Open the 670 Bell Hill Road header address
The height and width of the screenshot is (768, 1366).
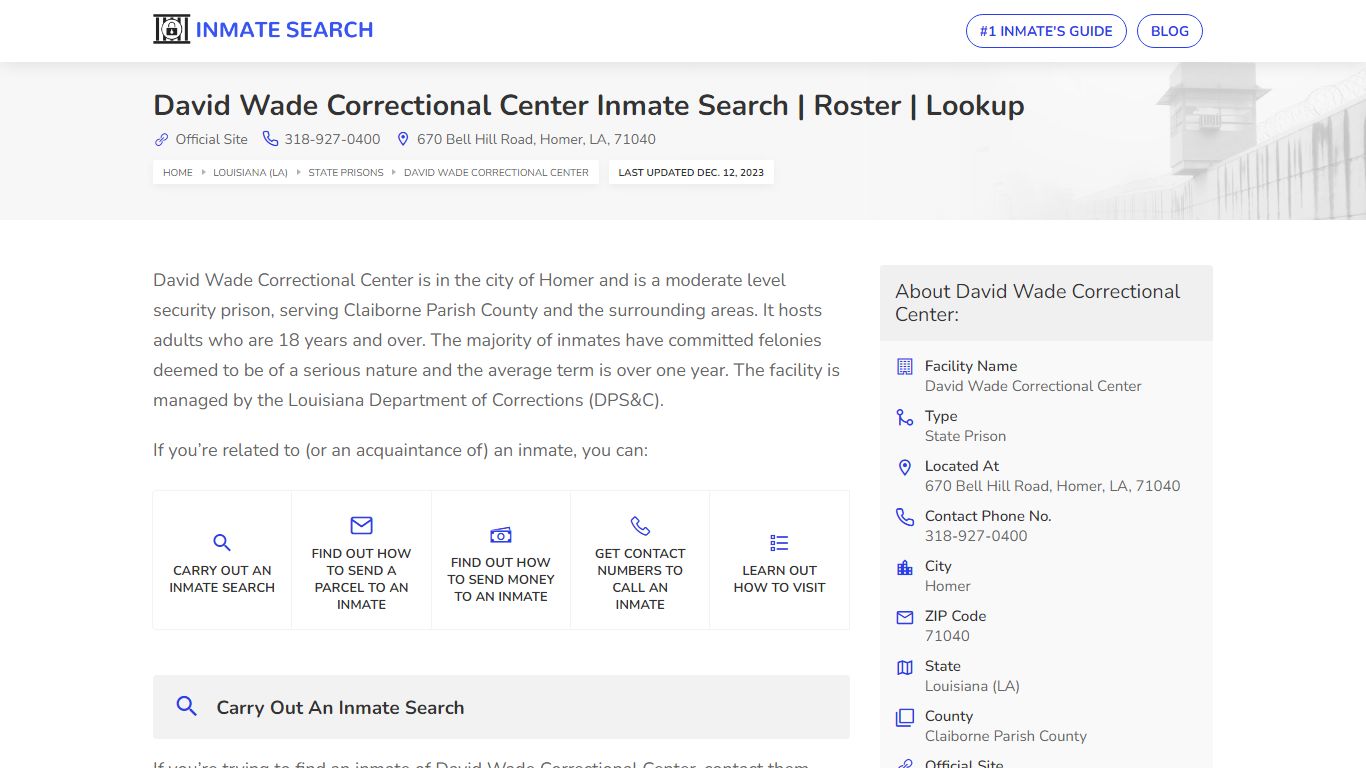[x=536, y=139]
